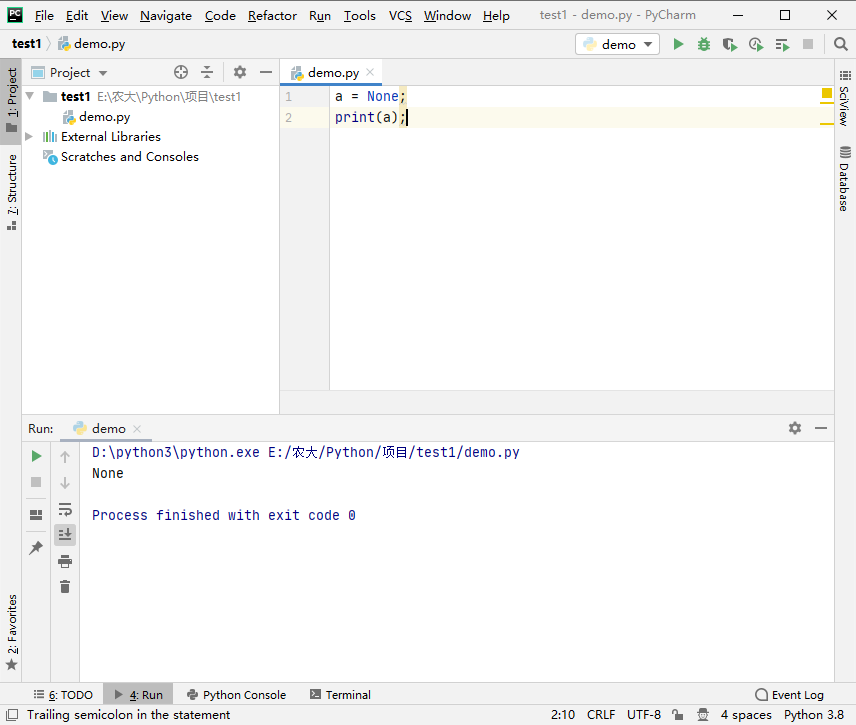This screenshot has height=725, width=856.
Task: Click the Python 3.8 interpreter selector
Action: tap(814, 715)
